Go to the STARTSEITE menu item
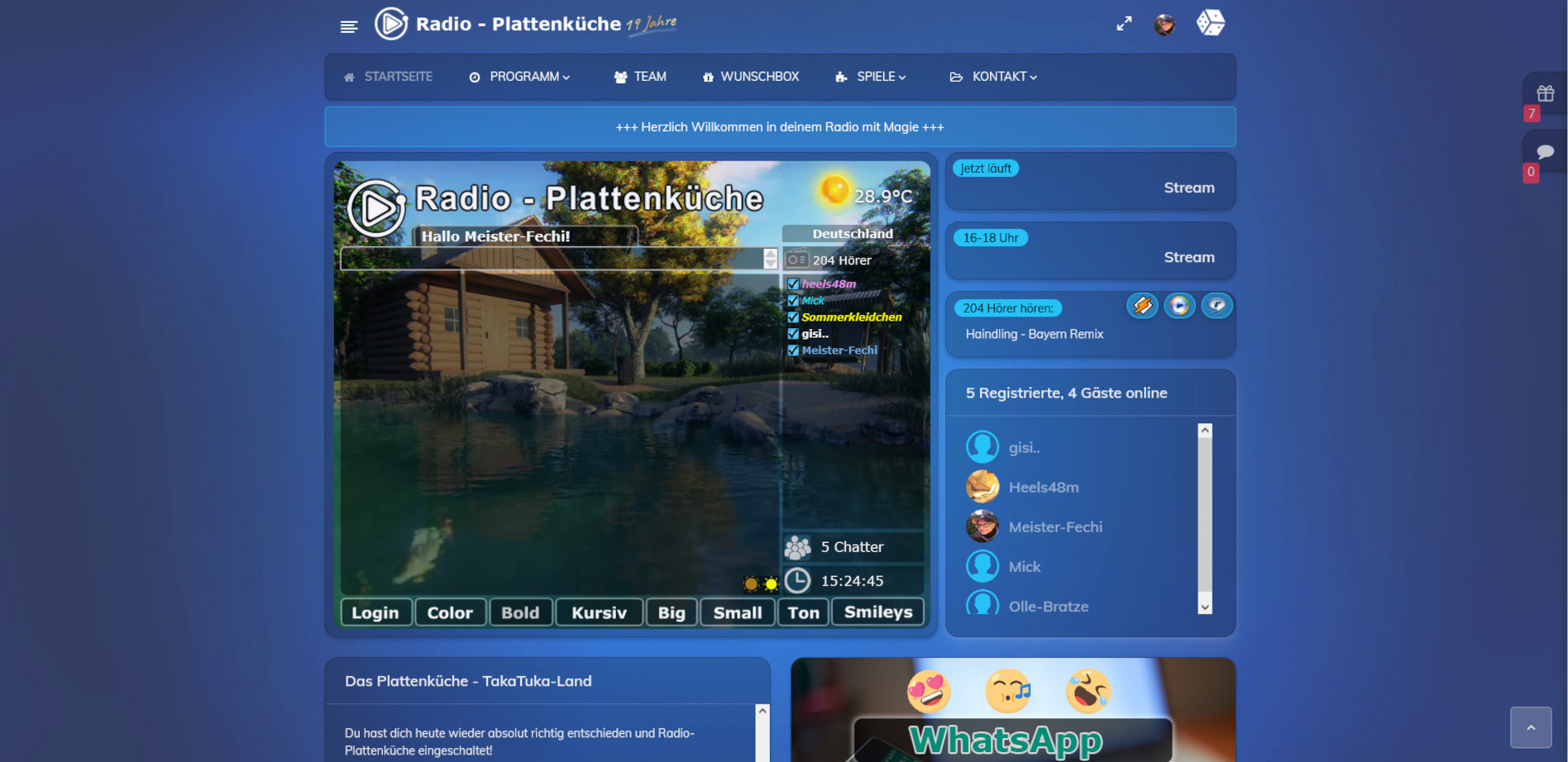The height and width of the screenshot is (762, 1568). tap(388, 77)
